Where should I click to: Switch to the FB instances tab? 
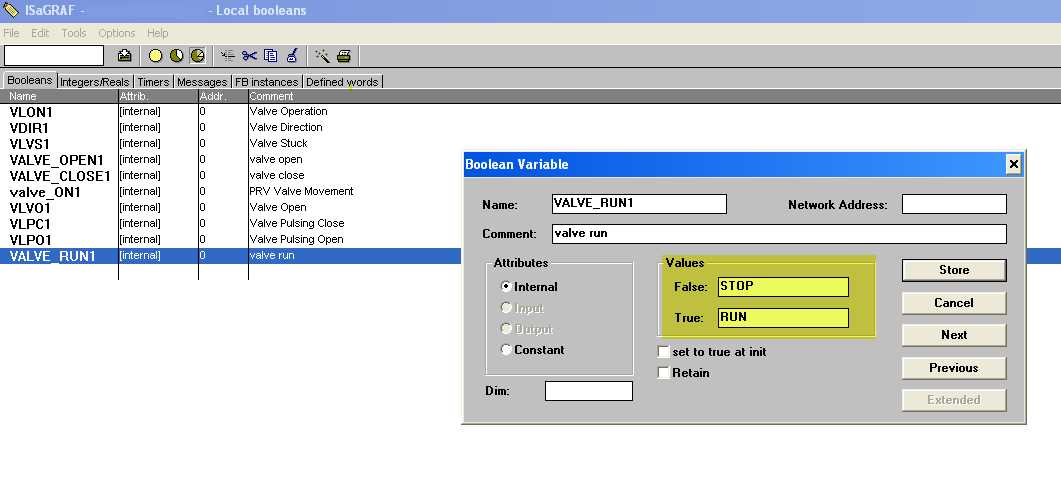267,82
